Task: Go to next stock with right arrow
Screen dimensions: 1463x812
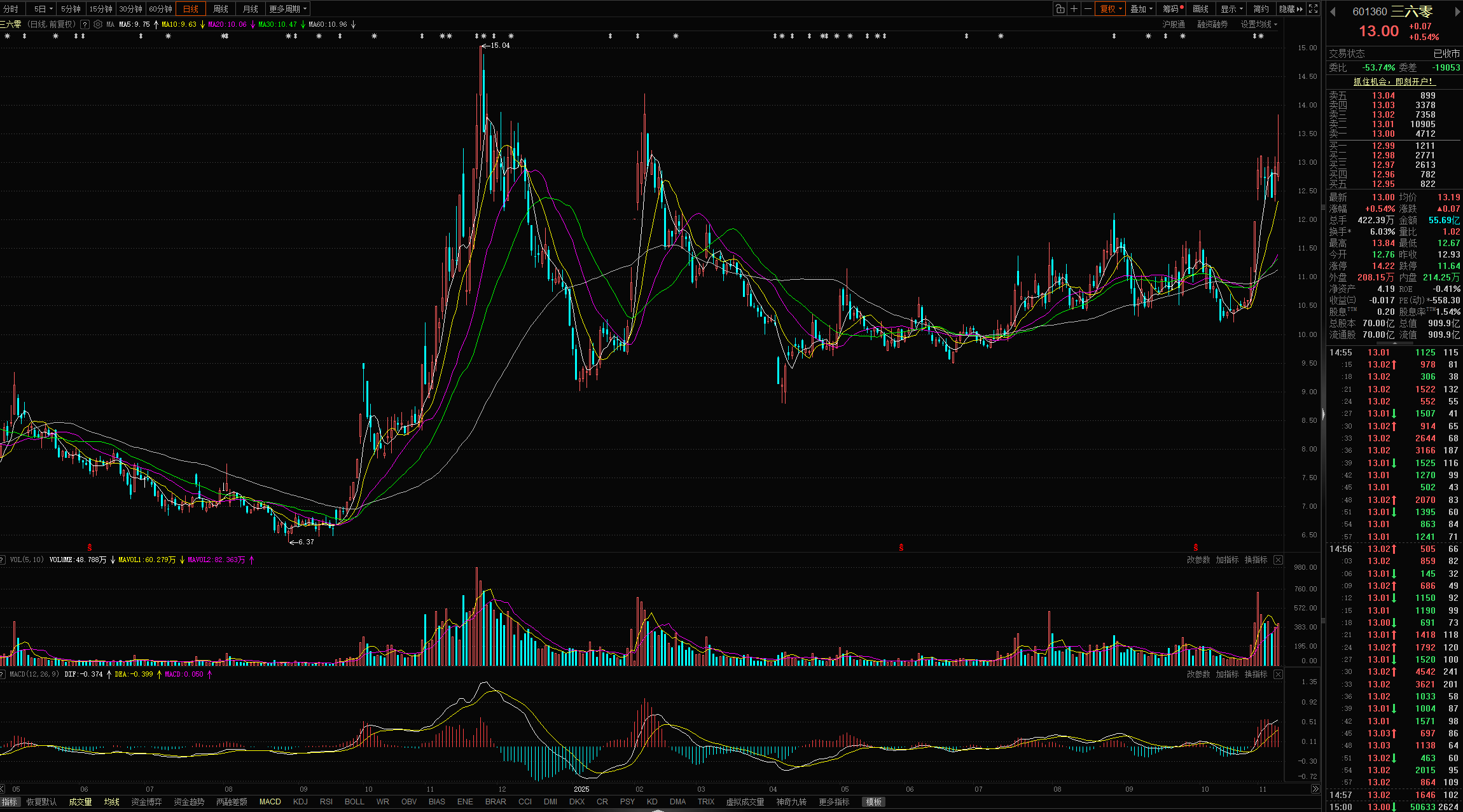Action: [x=1457, y=11]
